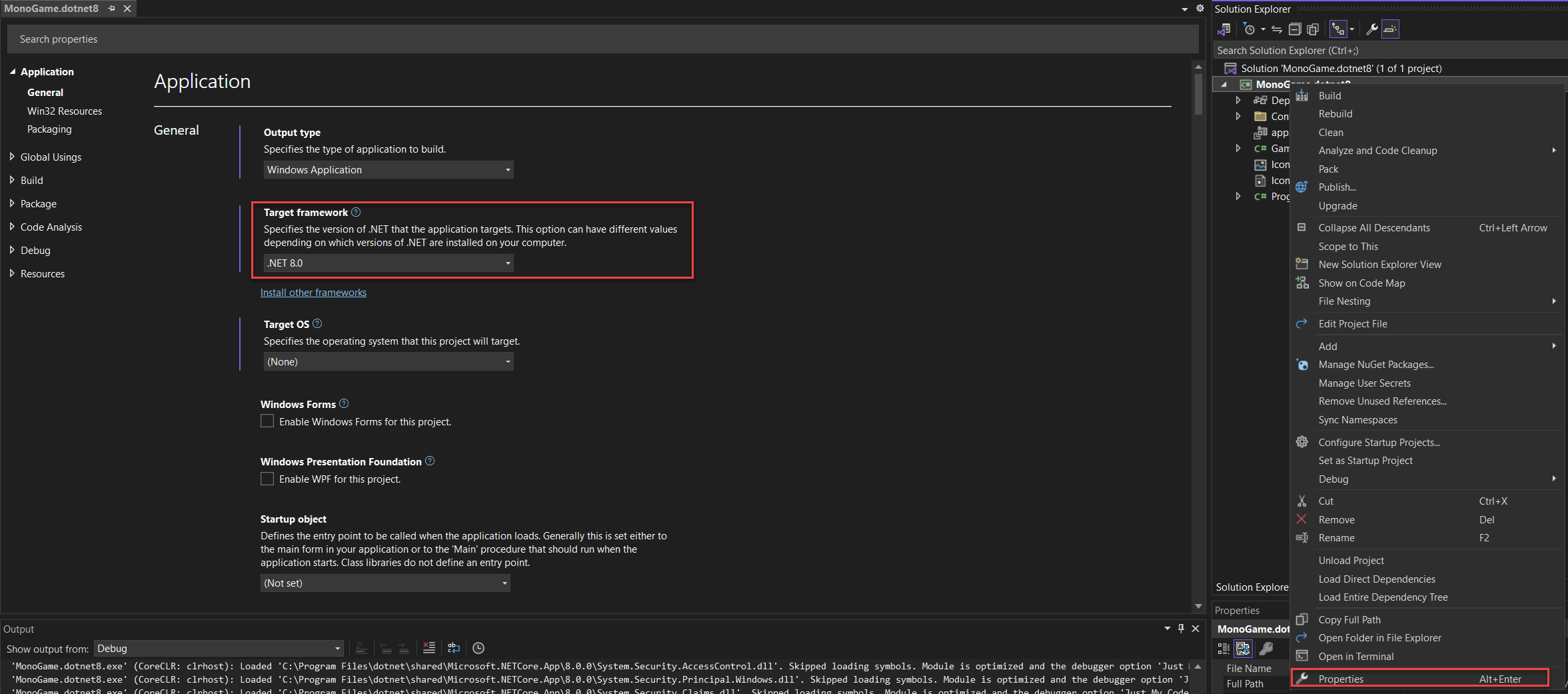Select Manage NuGet Packages menu entry
This screenshot has height=694, width=1568.
tap(1426, 365)
